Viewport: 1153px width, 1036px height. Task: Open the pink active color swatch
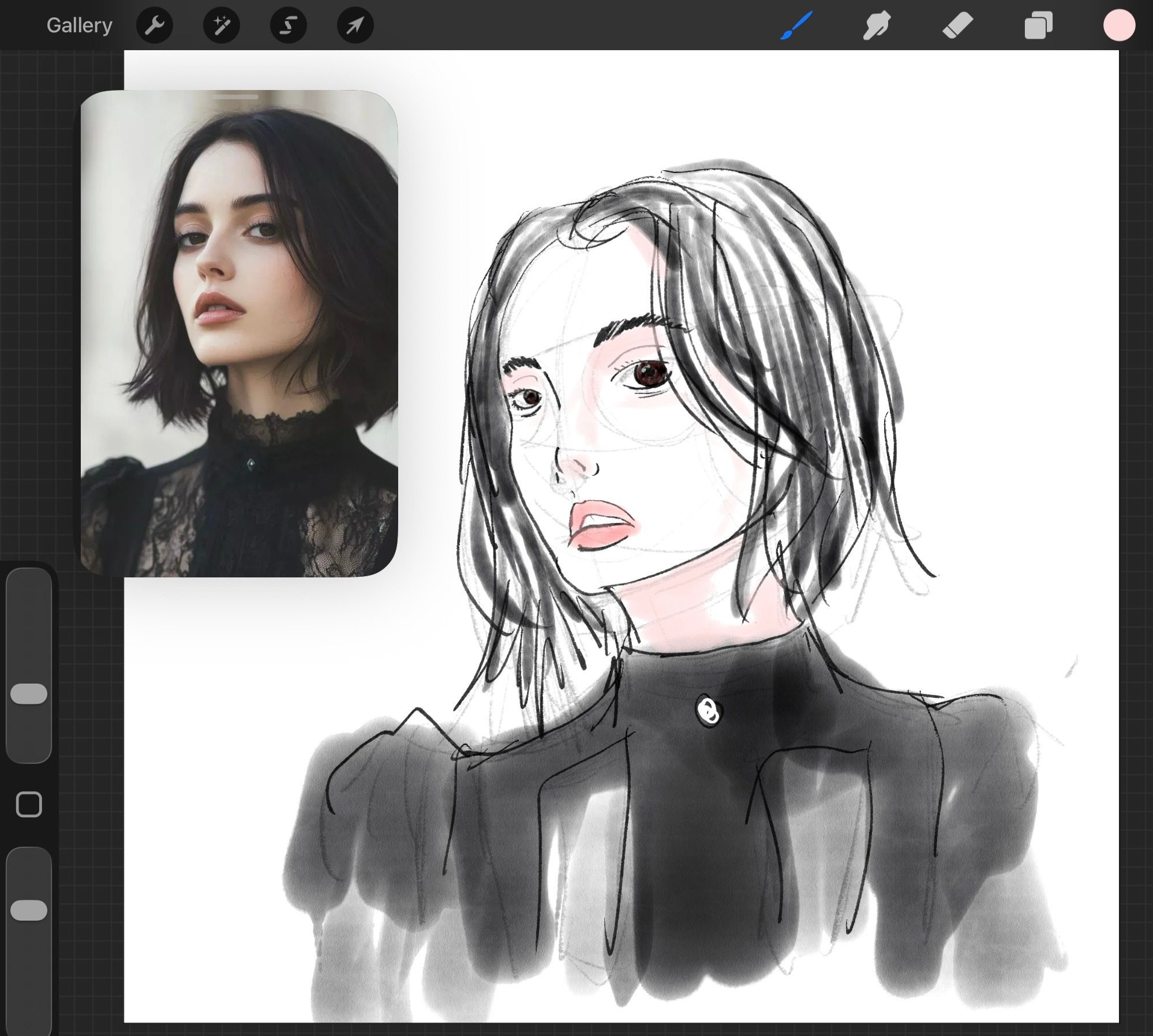pos(1119,25)
